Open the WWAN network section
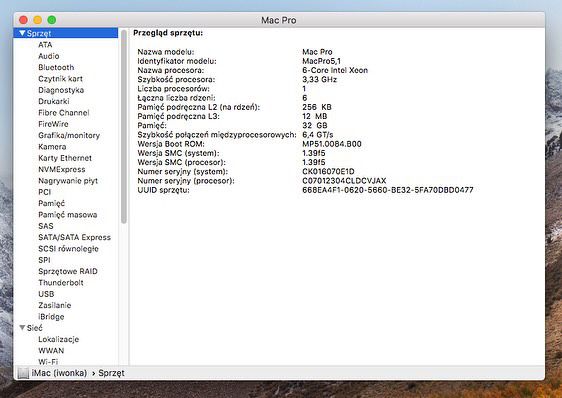This screenshot has width=562, height=398. point(51,351)
